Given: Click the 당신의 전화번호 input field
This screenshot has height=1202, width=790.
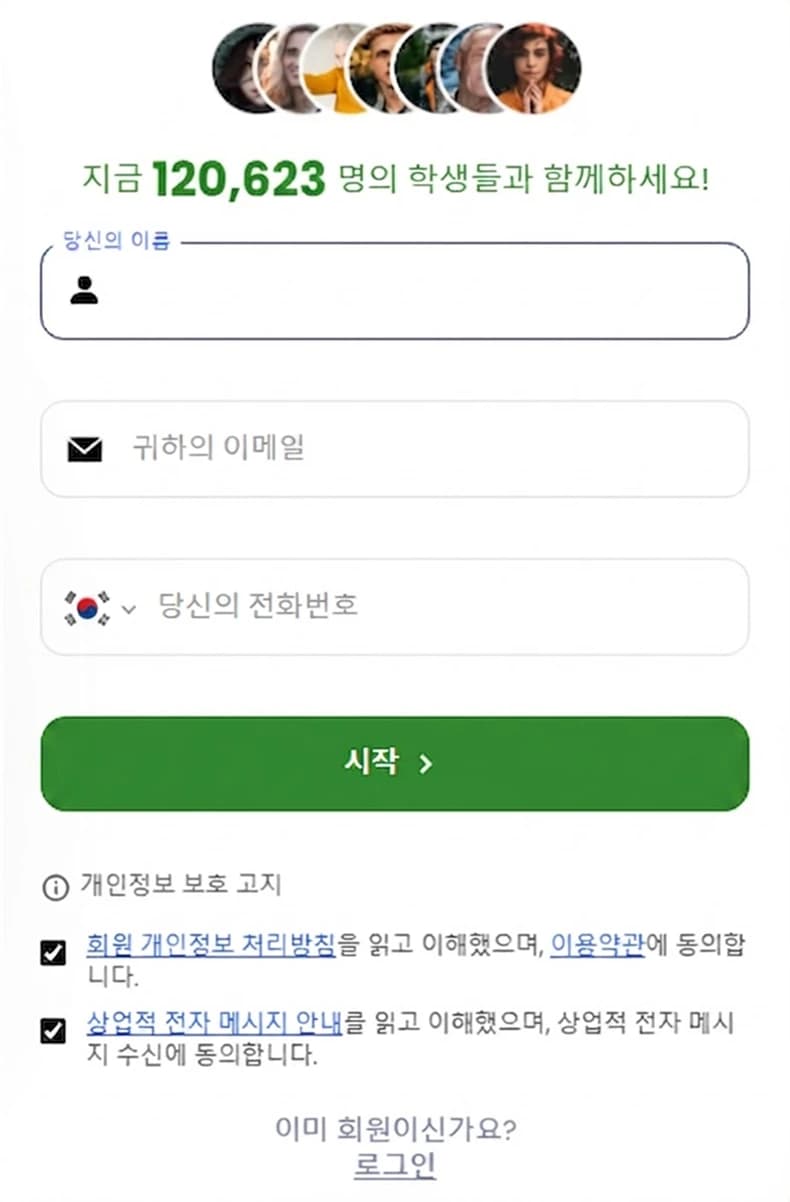Looking at the screenshot, I should coord(395,607).
